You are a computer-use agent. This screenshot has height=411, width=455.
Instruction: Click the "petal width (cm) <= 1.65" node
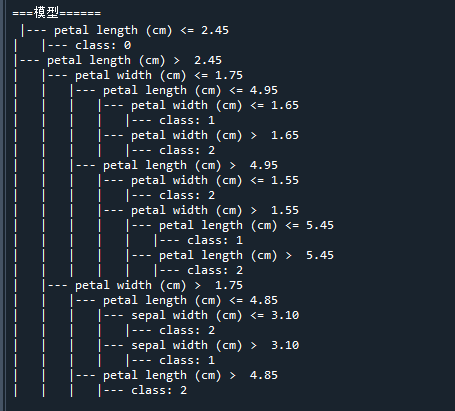tap(215, 105)
